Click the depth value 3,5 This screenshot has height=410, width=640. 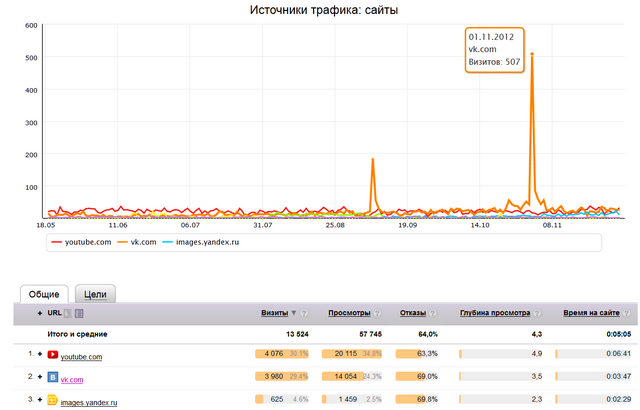(537, 377)
